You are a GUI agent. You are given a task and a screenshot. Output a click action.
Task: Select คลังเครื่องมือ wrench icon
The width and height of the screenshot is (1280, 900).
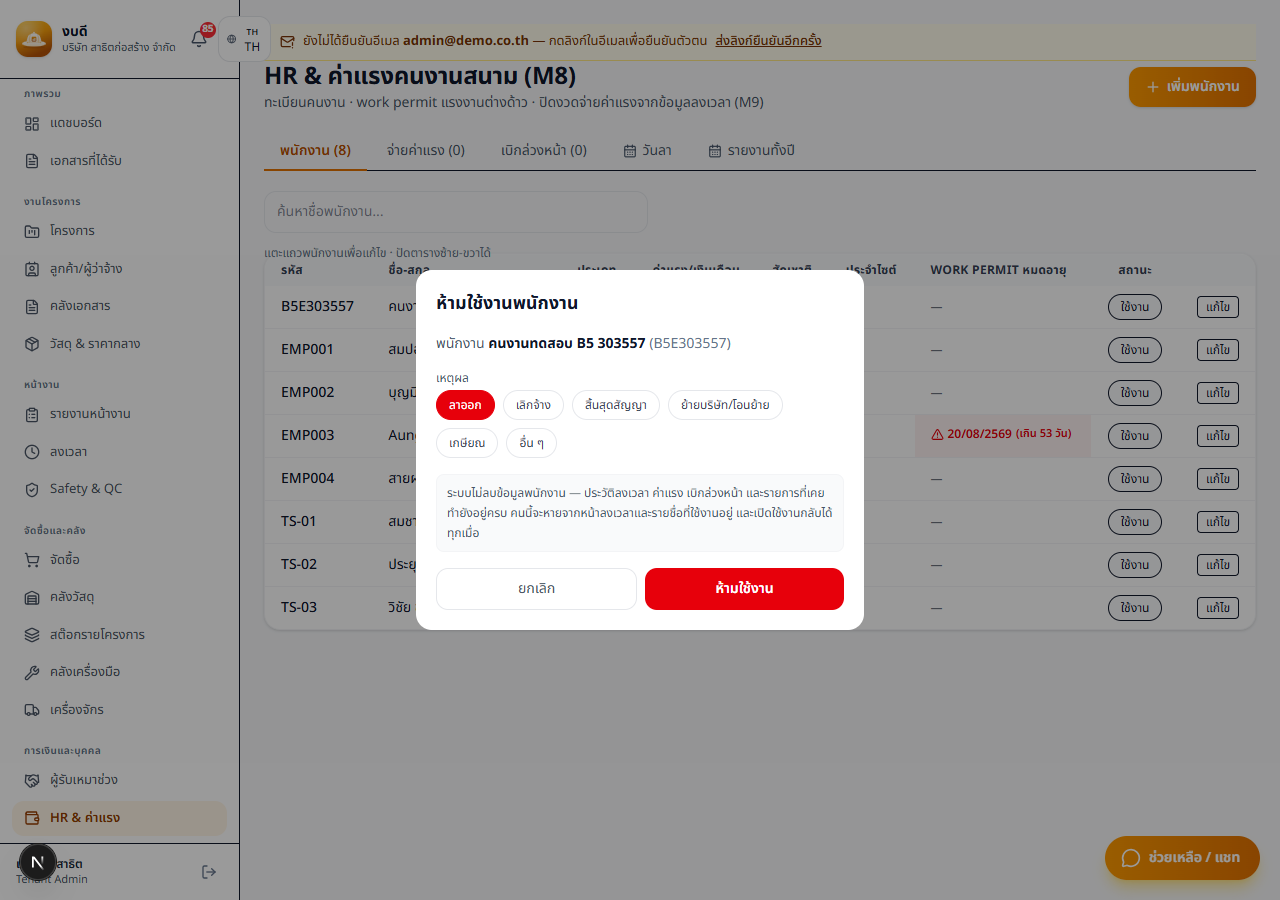pyautogui.click(x=32, y=672)
